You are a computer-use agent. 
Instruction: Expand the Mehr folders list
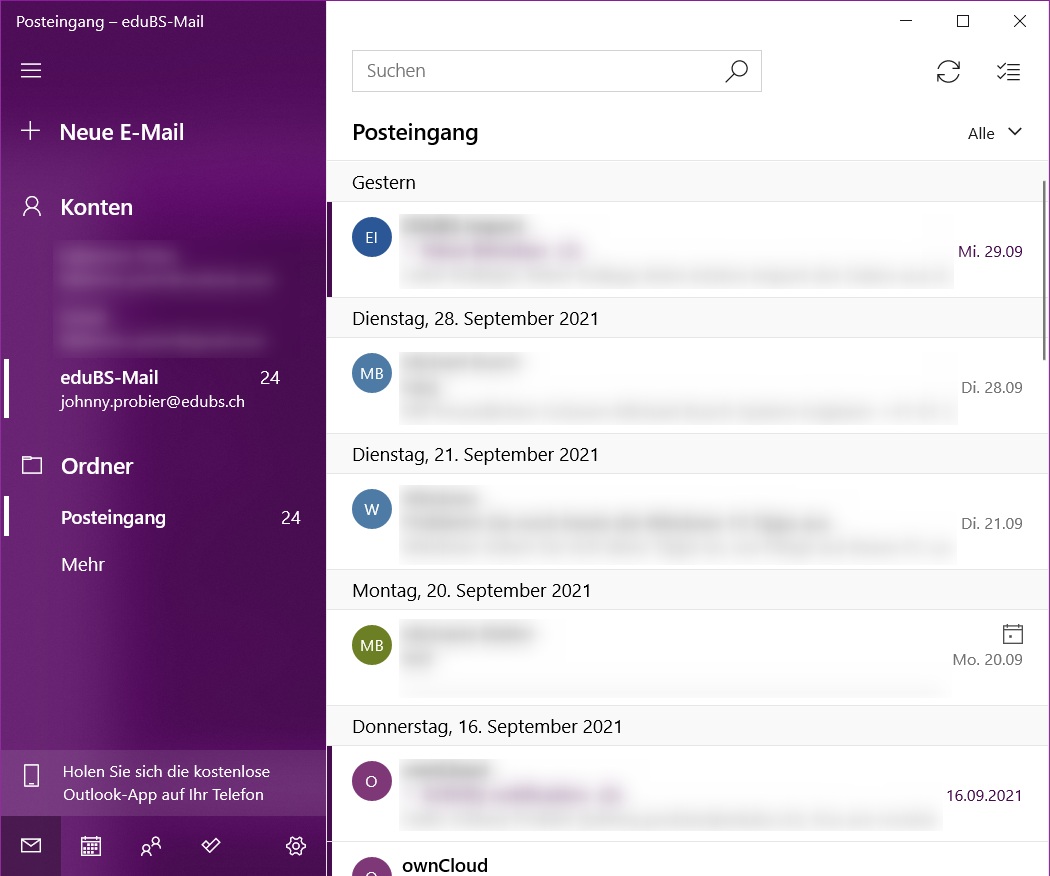pos(83,565)
